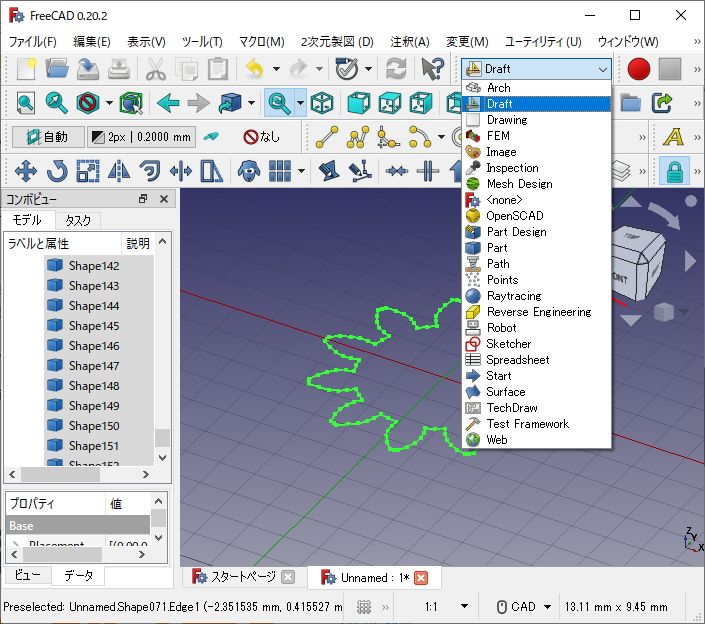The height and width of the screenshot is (624, 705).
Task: Open the array tools dropdown arrow
Action: [x=301, y=171]
